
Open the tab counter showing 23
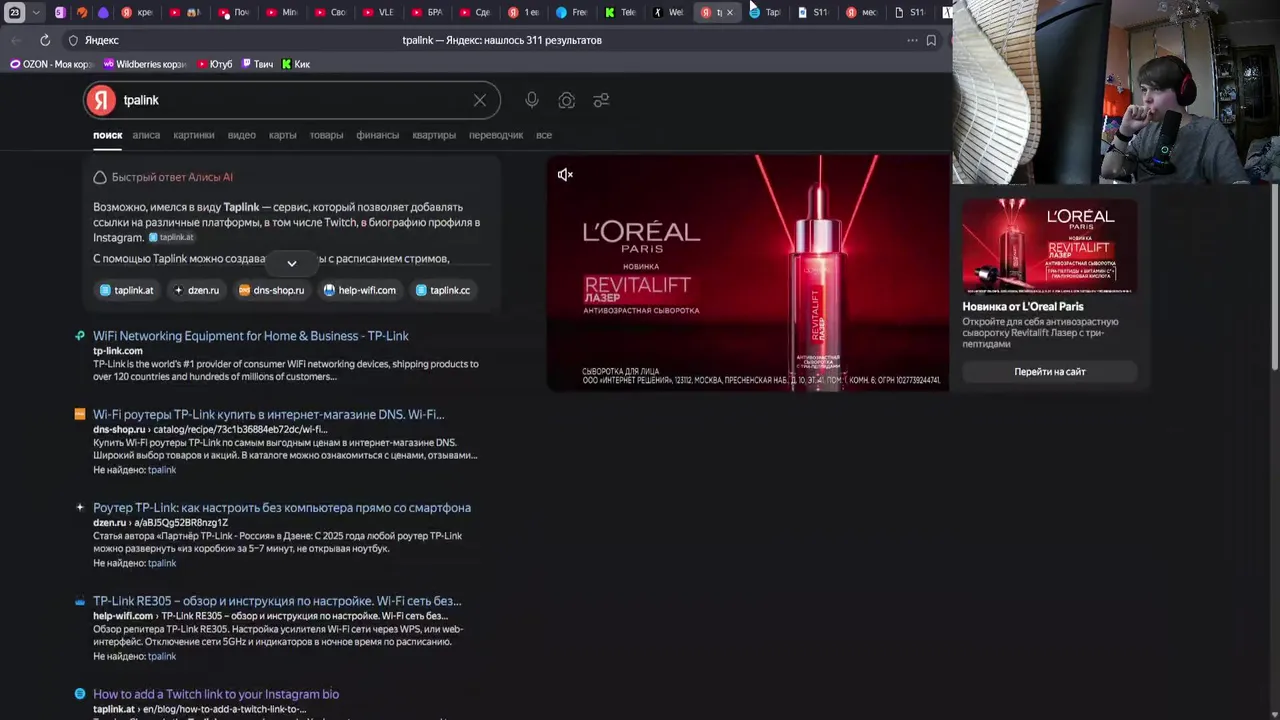click(x=15, y=13)
